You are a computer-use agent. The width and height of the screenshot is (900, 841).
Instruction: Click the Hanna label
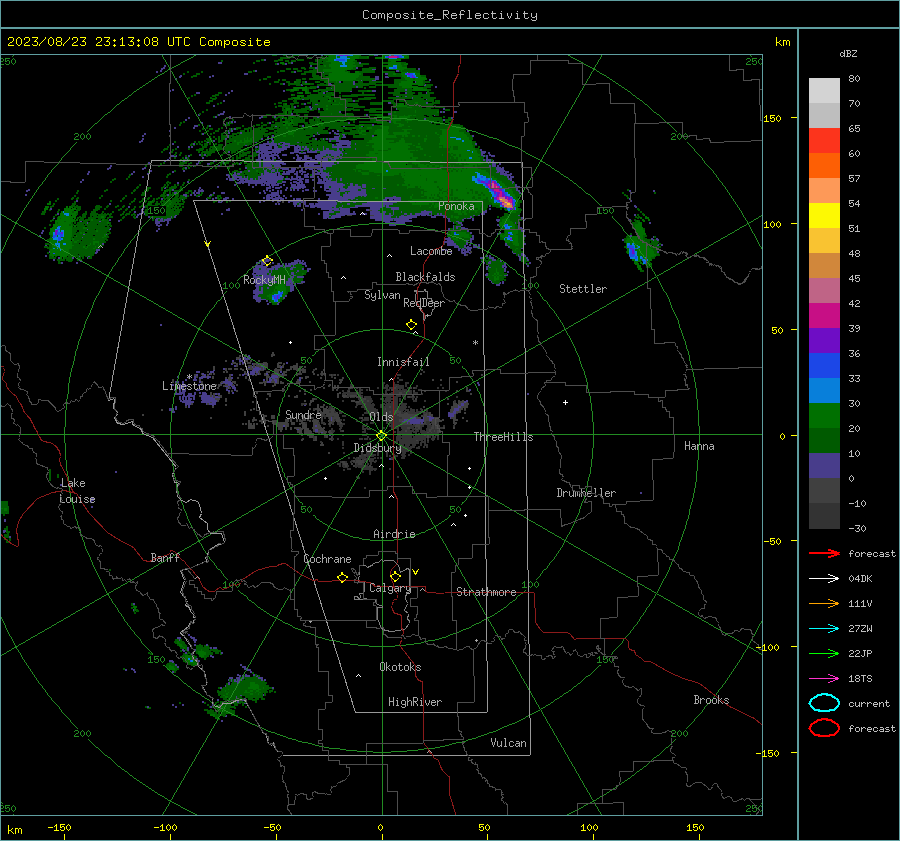click(699, 446)
